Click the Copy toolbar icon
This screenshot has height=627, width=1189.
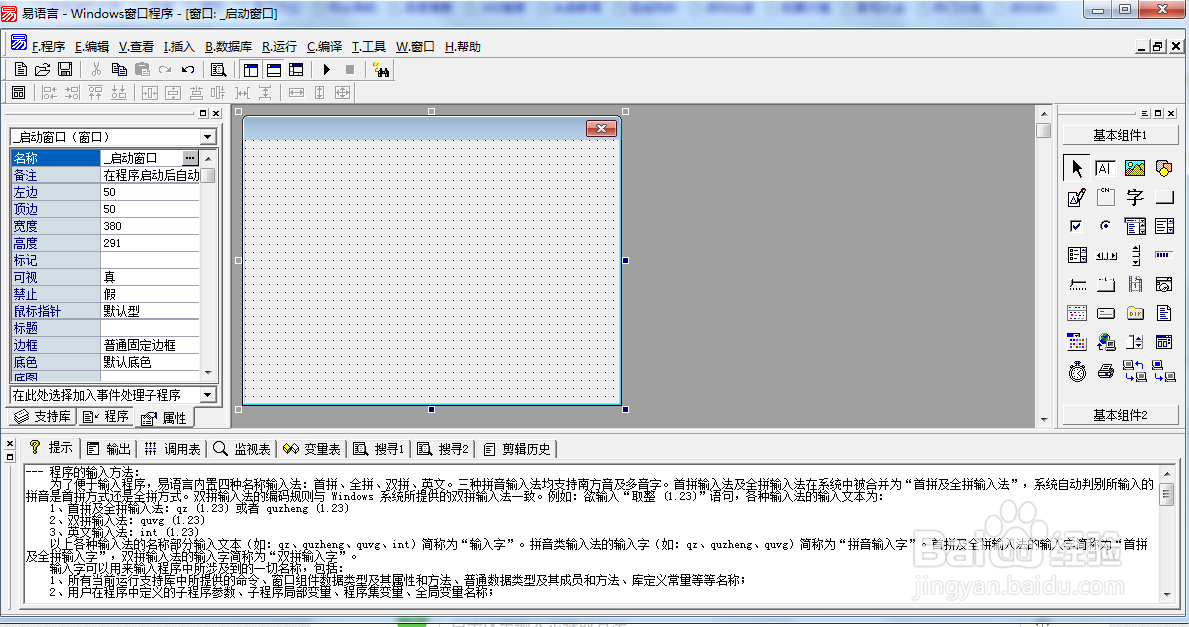pos(119,70)
